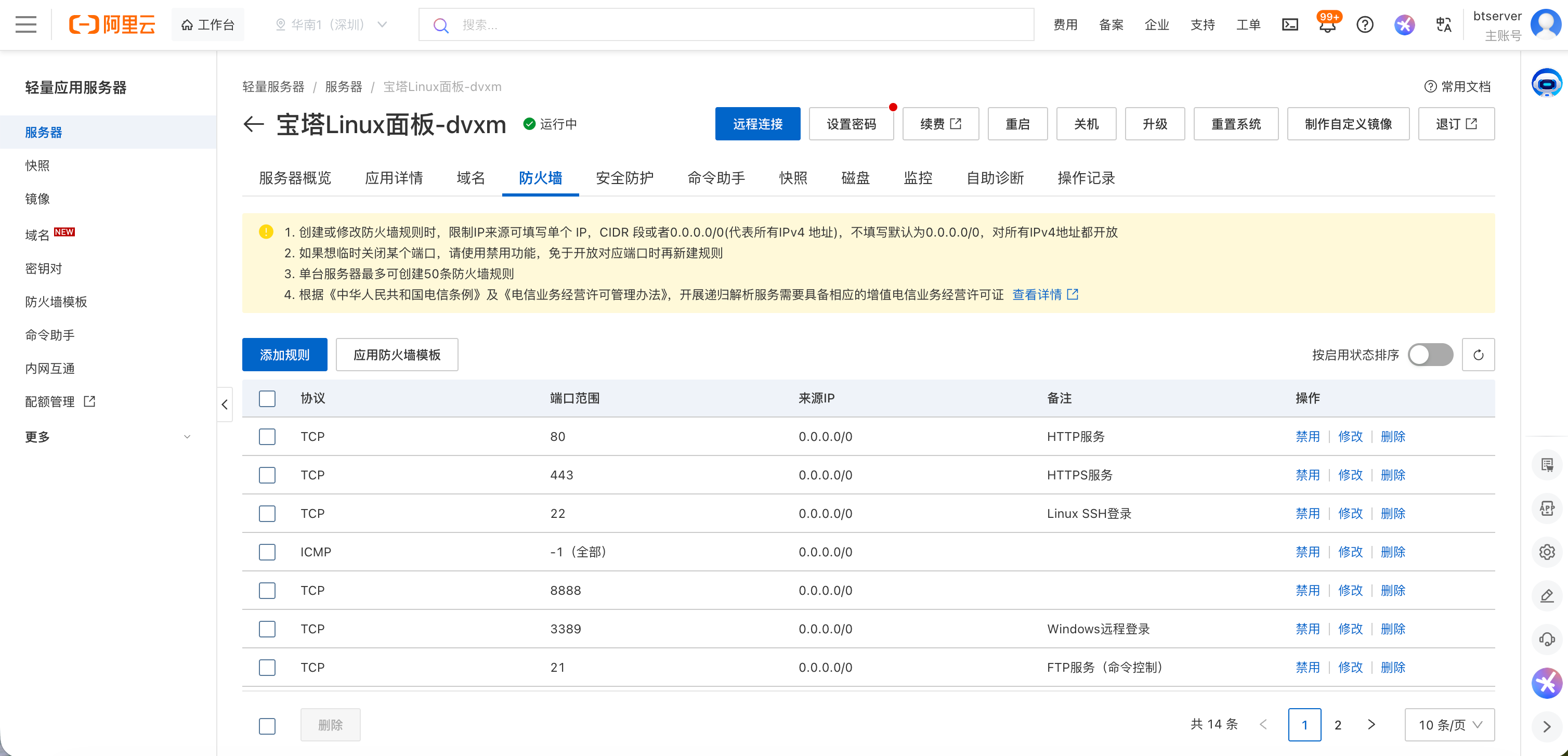1568x756 pixels.
Task: Click the 添加规则 button
Action: (284, 354)
